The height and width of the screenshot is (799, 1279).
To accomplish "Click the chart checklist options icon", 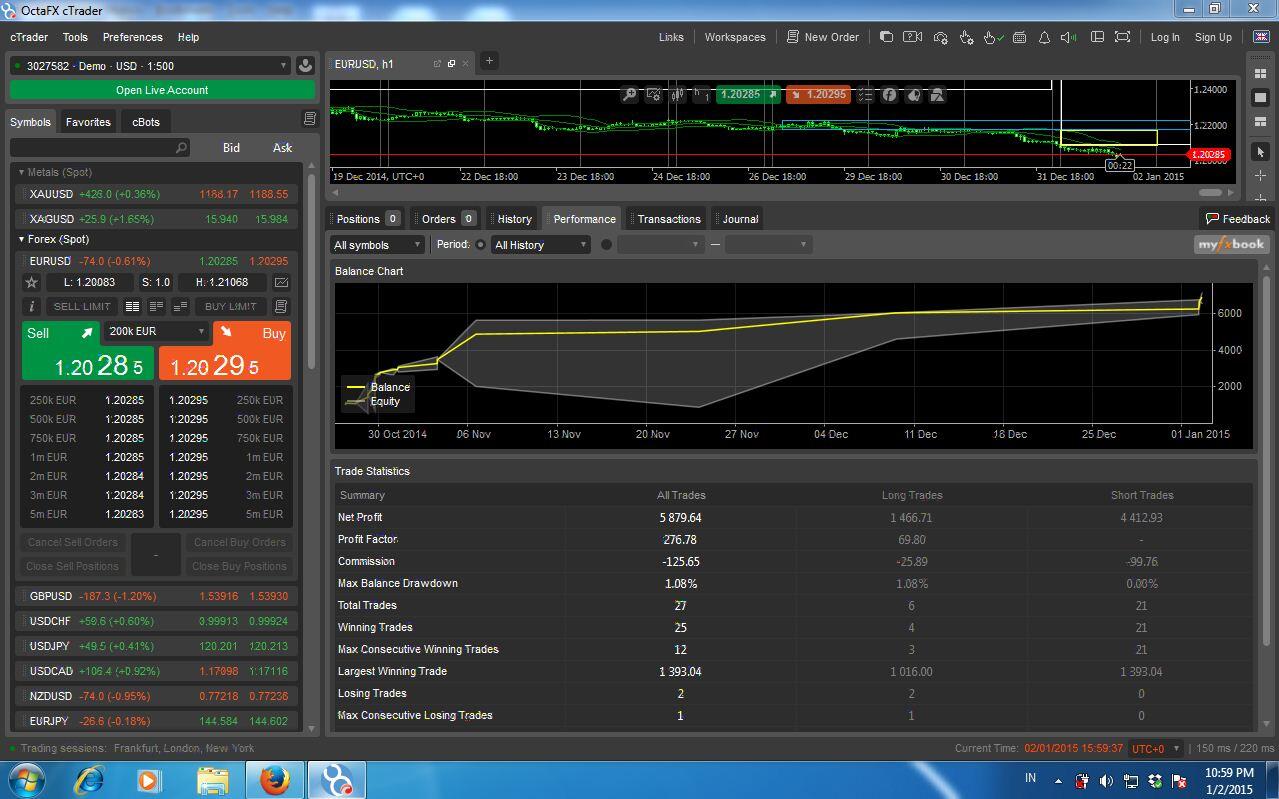I will 864,95.
